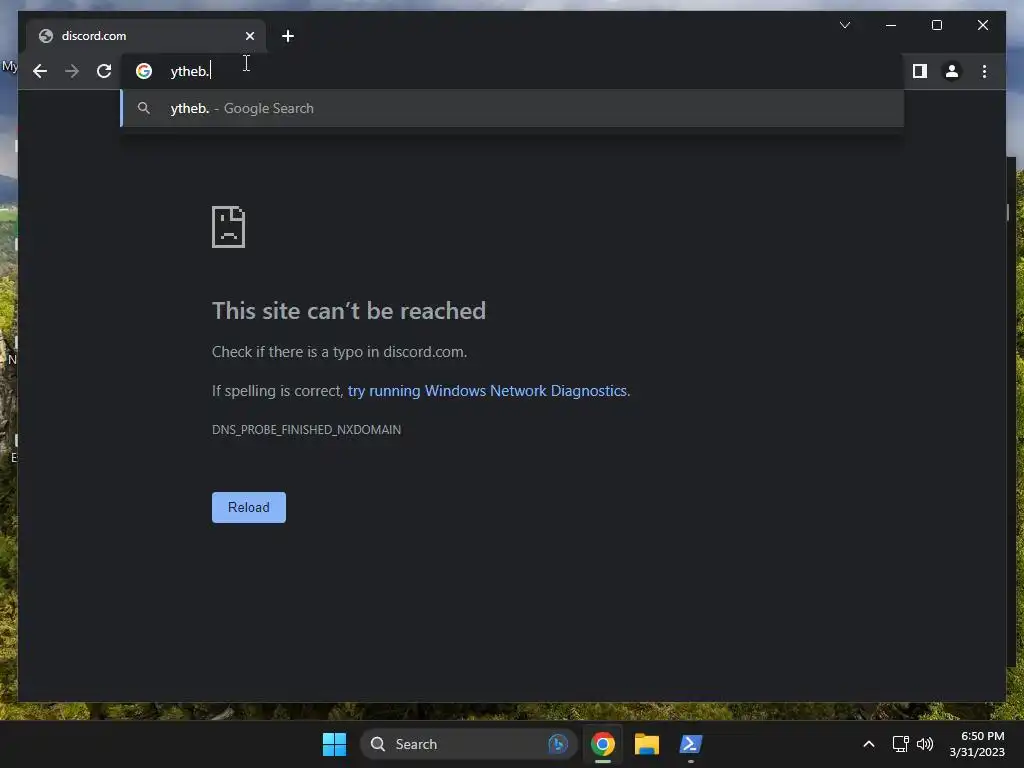1024x768 pixels.
Task: Maximize the Chrome window
Action: point(936,25)
